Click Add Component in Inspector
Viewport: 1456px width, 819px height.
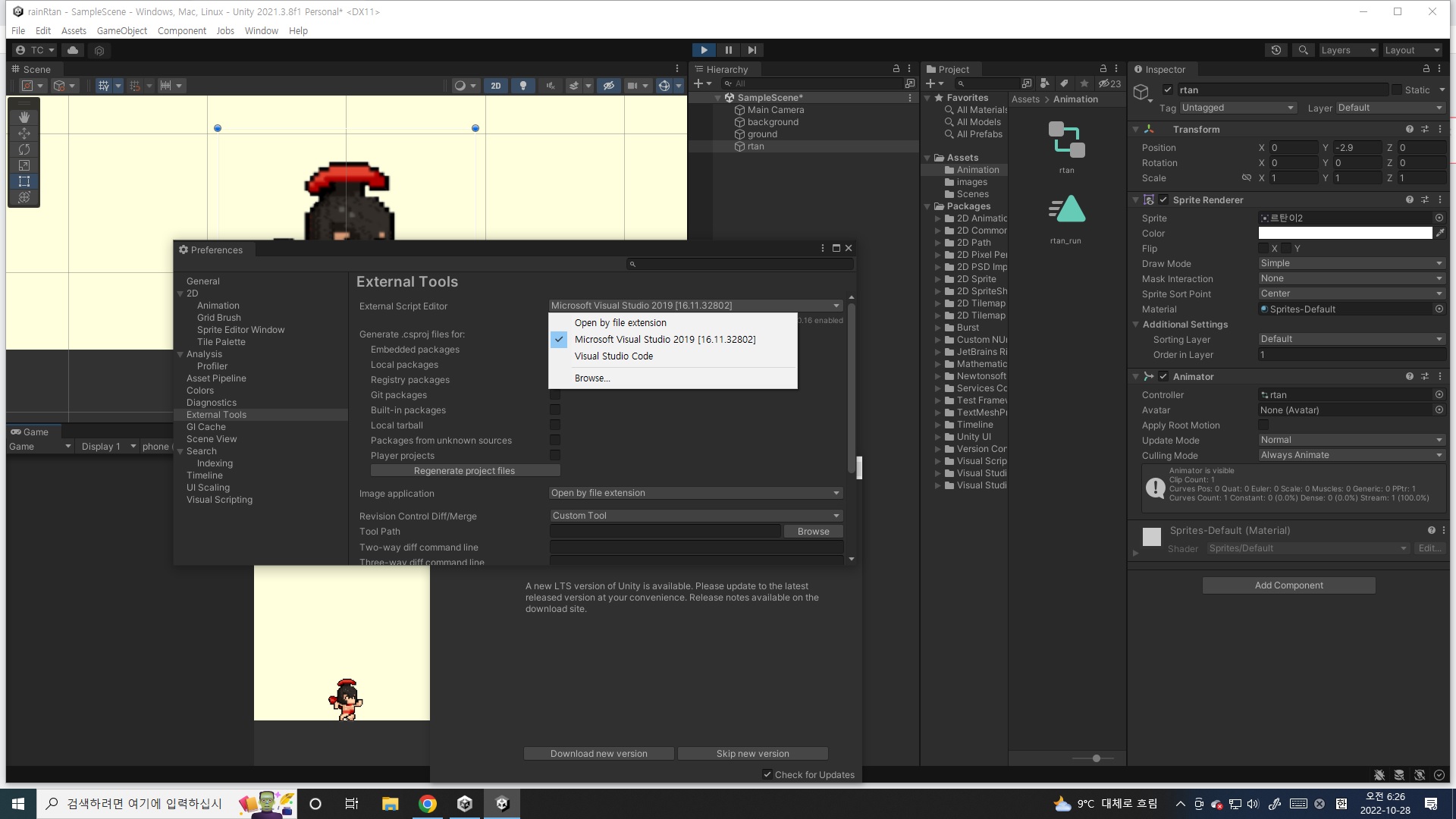pyautogui.click(x=1288, y=585)
